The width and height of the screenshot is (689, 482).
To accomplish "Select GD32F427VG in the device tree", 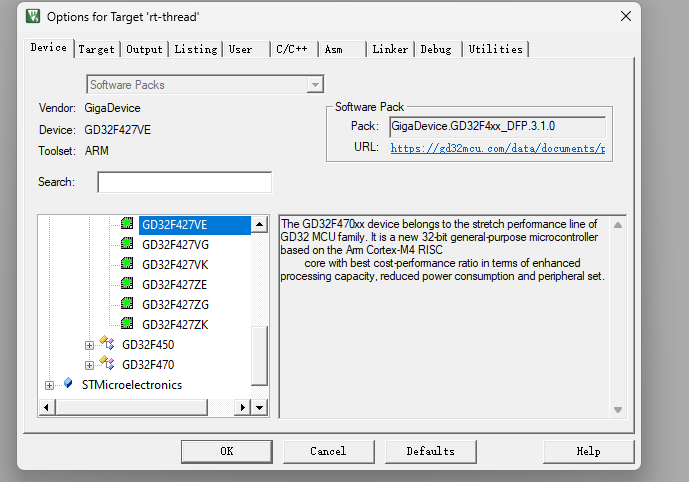I will 175,245.
